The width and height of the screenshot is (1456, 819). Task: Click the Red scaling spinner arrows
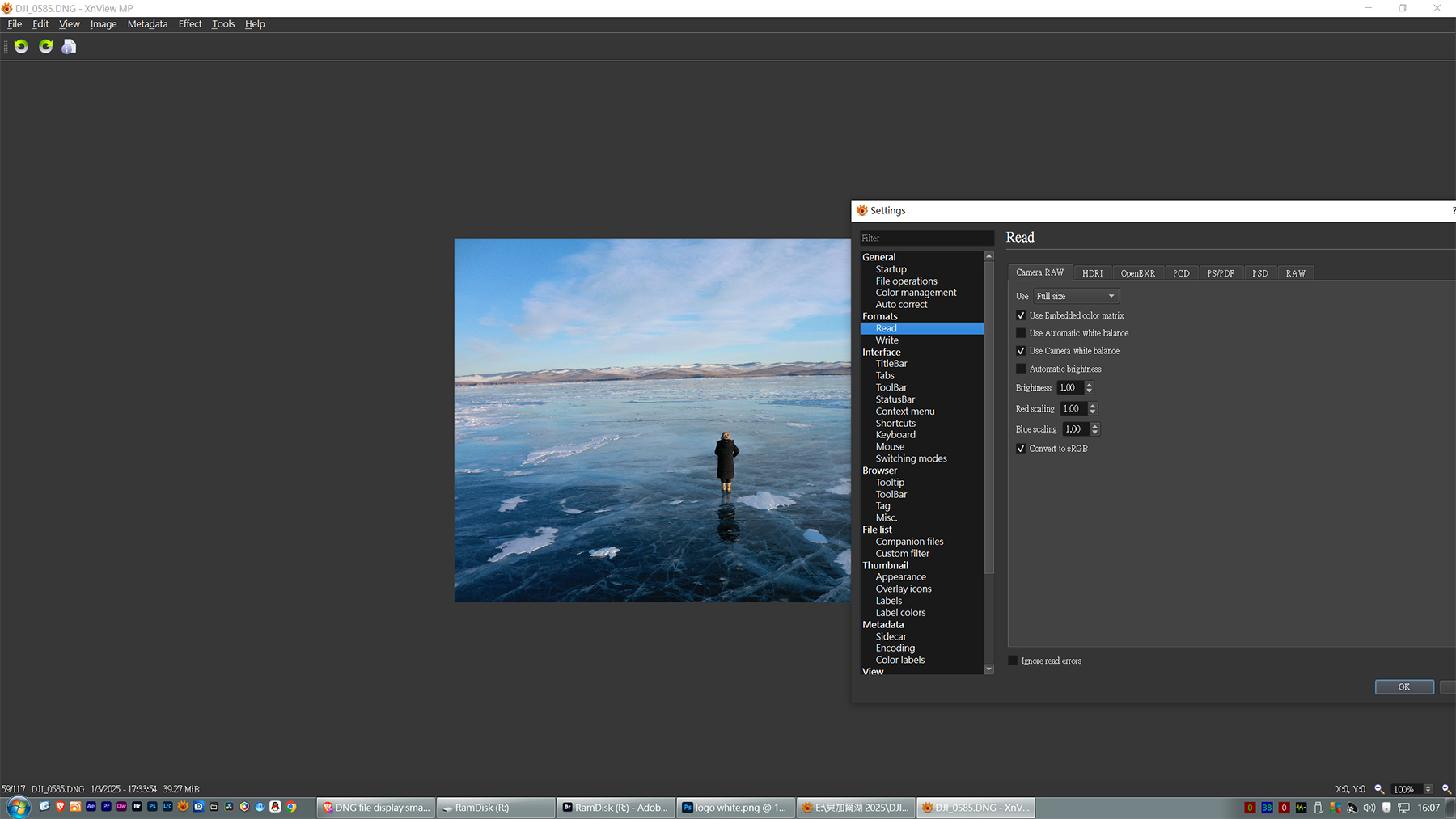pyautogui.click(x=1093, y=409)
